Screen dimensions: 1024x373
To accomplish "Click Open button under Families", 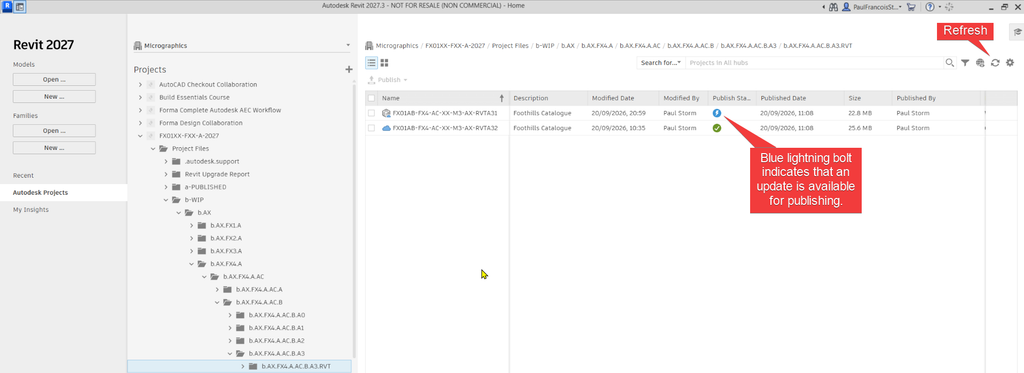I will pos(54,131).
